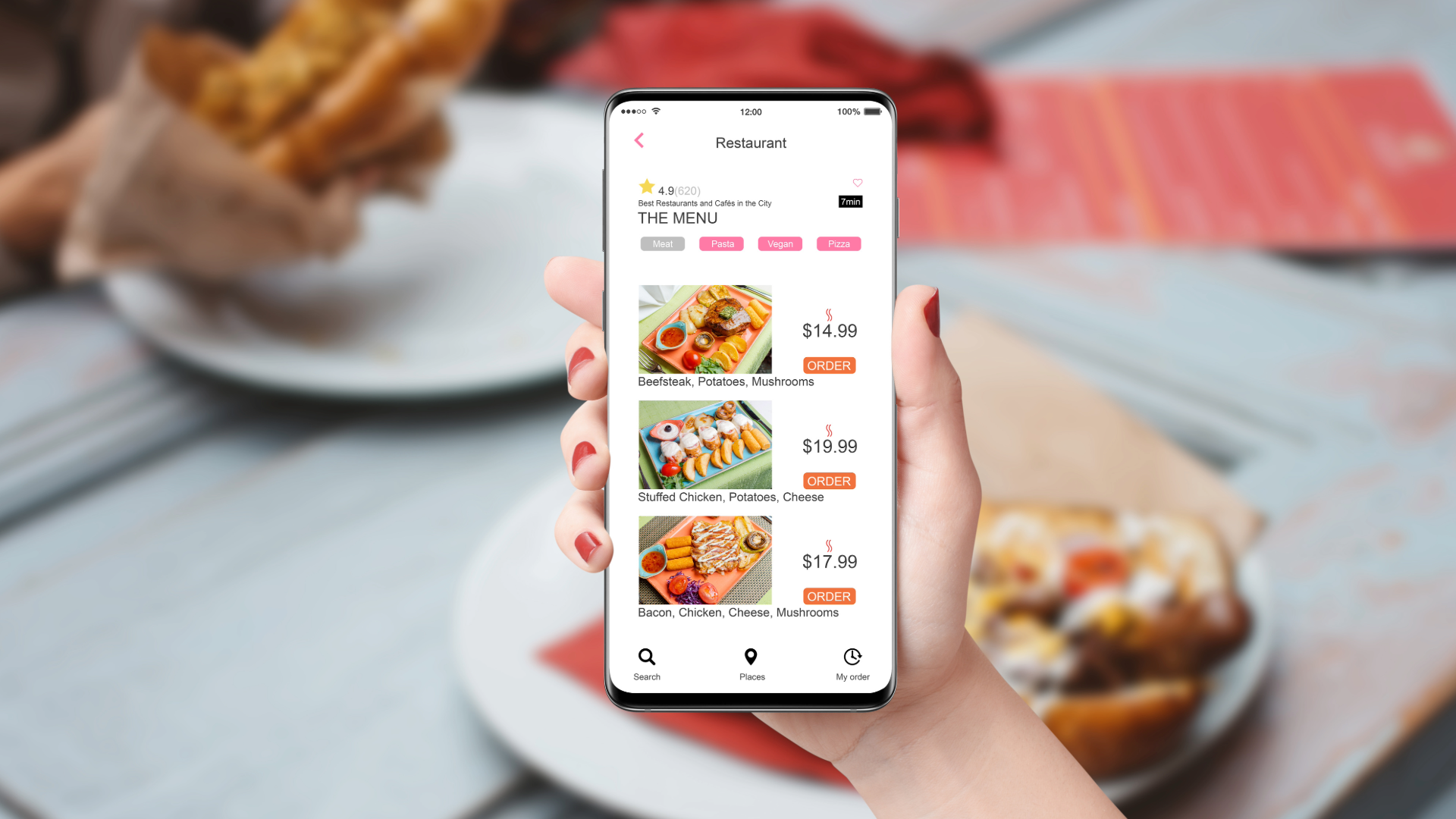The width and height of the screenshot is (1456, 819).
Task: Click ORDER button for Beefsteak dish
Action: pyautogui.click(x=829, y=365)
